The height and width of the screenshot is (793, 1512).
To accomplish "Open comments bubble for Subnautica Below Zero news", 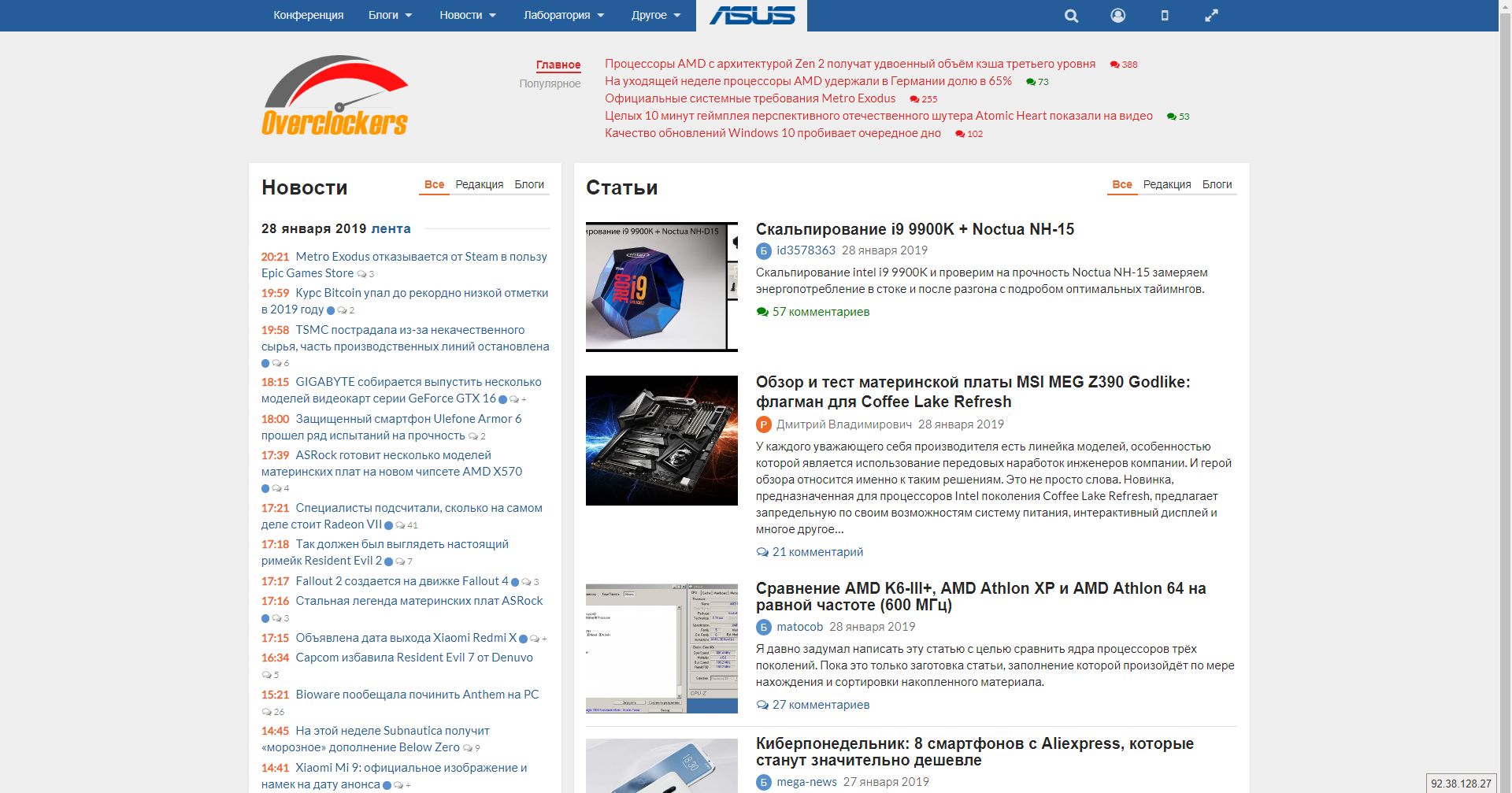I will 471,748.
